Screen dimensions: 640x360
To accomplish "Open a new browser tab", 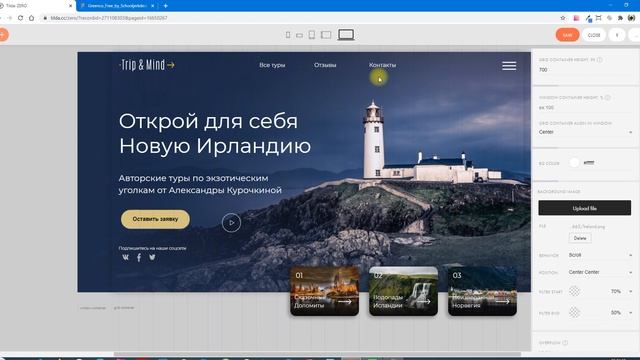I will tap(166, 6).
